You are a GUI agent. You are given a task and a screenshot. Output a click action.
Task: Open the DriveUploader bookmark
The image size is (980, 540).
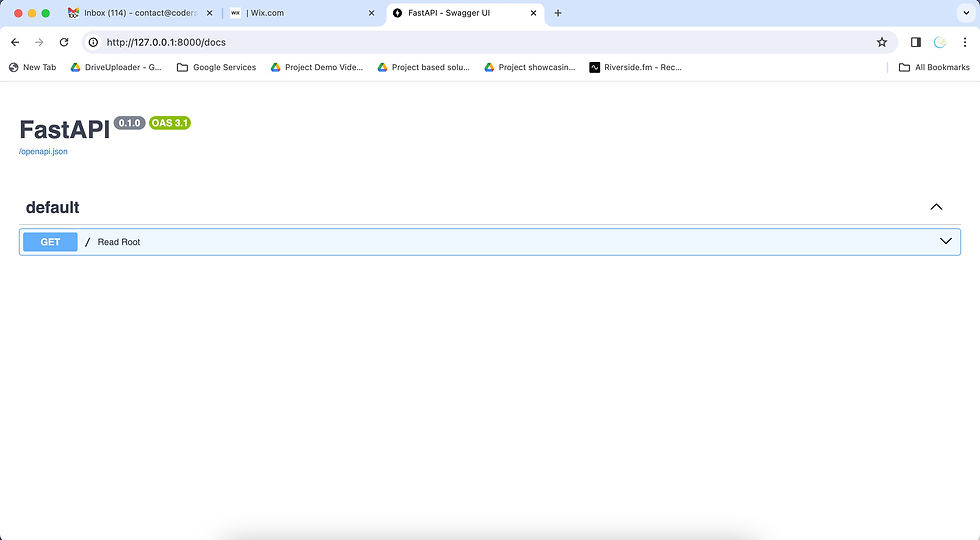click(x=116, y=67)
